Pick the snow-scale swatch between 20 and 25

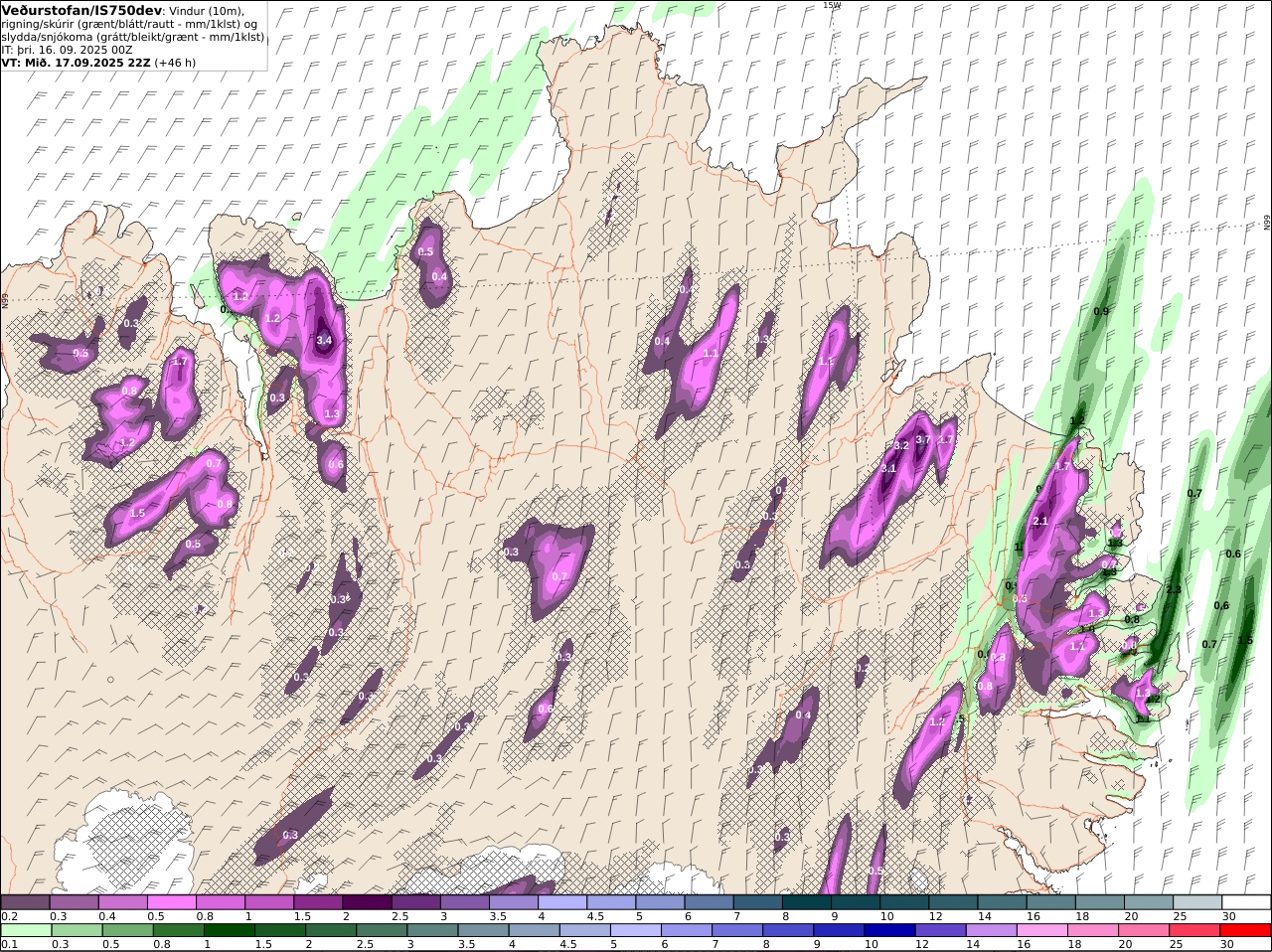point(1150,902)
